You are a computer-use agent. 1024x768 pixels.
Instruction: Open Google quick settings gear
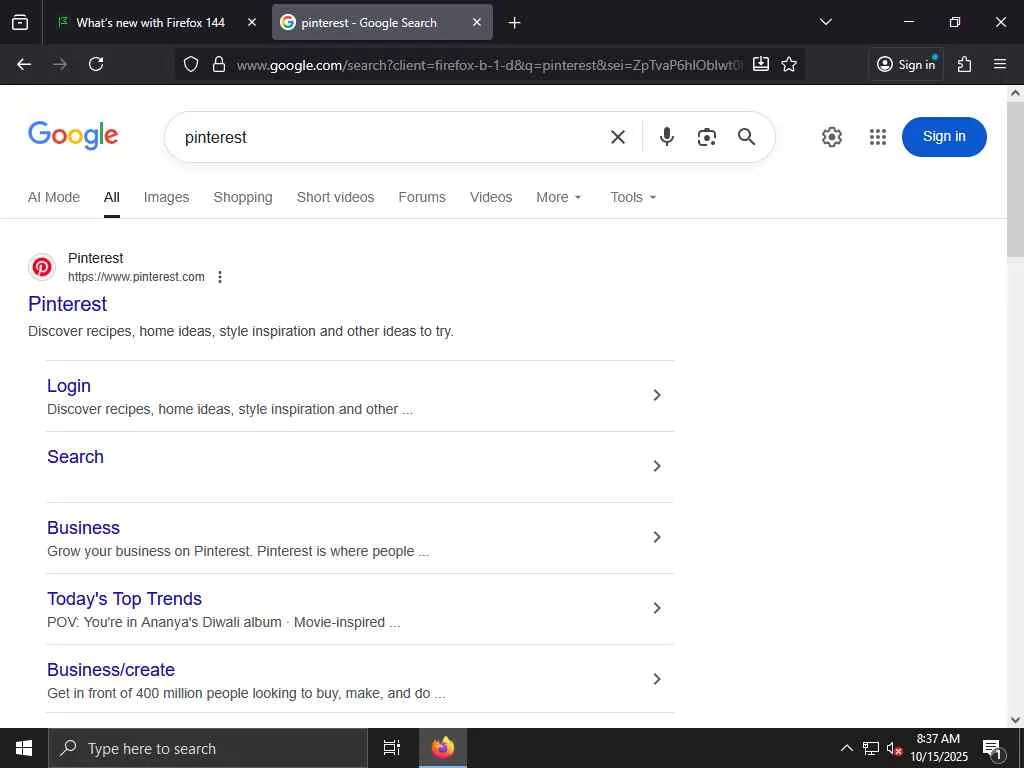(x=831, y=137)
